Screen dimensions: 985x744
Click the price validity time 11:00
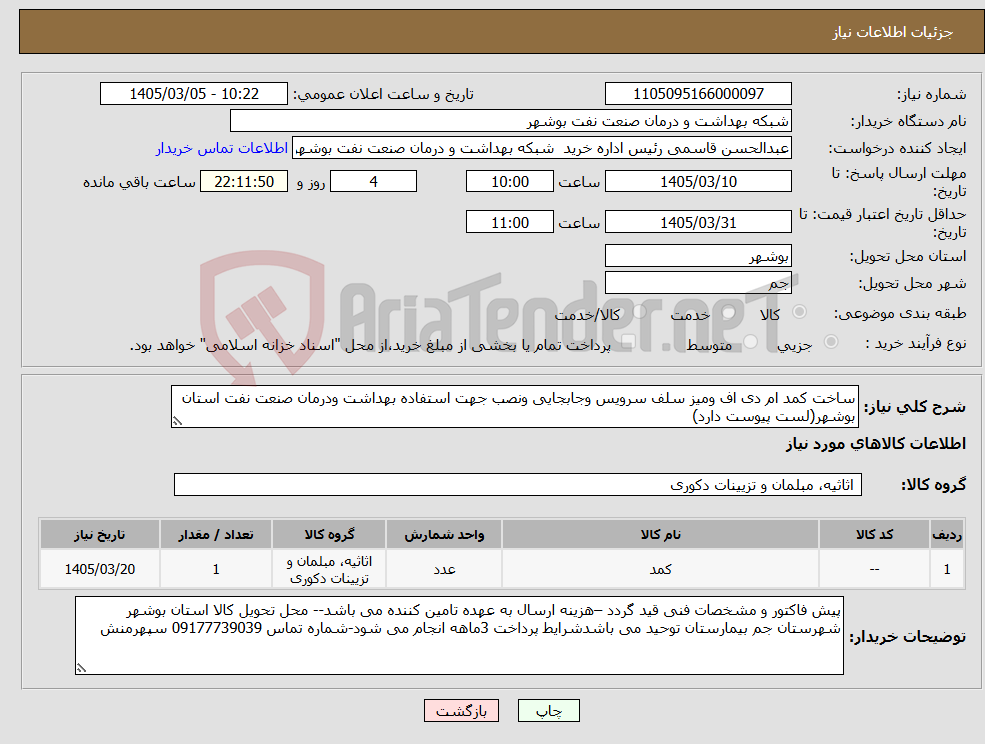coord(509,222)
